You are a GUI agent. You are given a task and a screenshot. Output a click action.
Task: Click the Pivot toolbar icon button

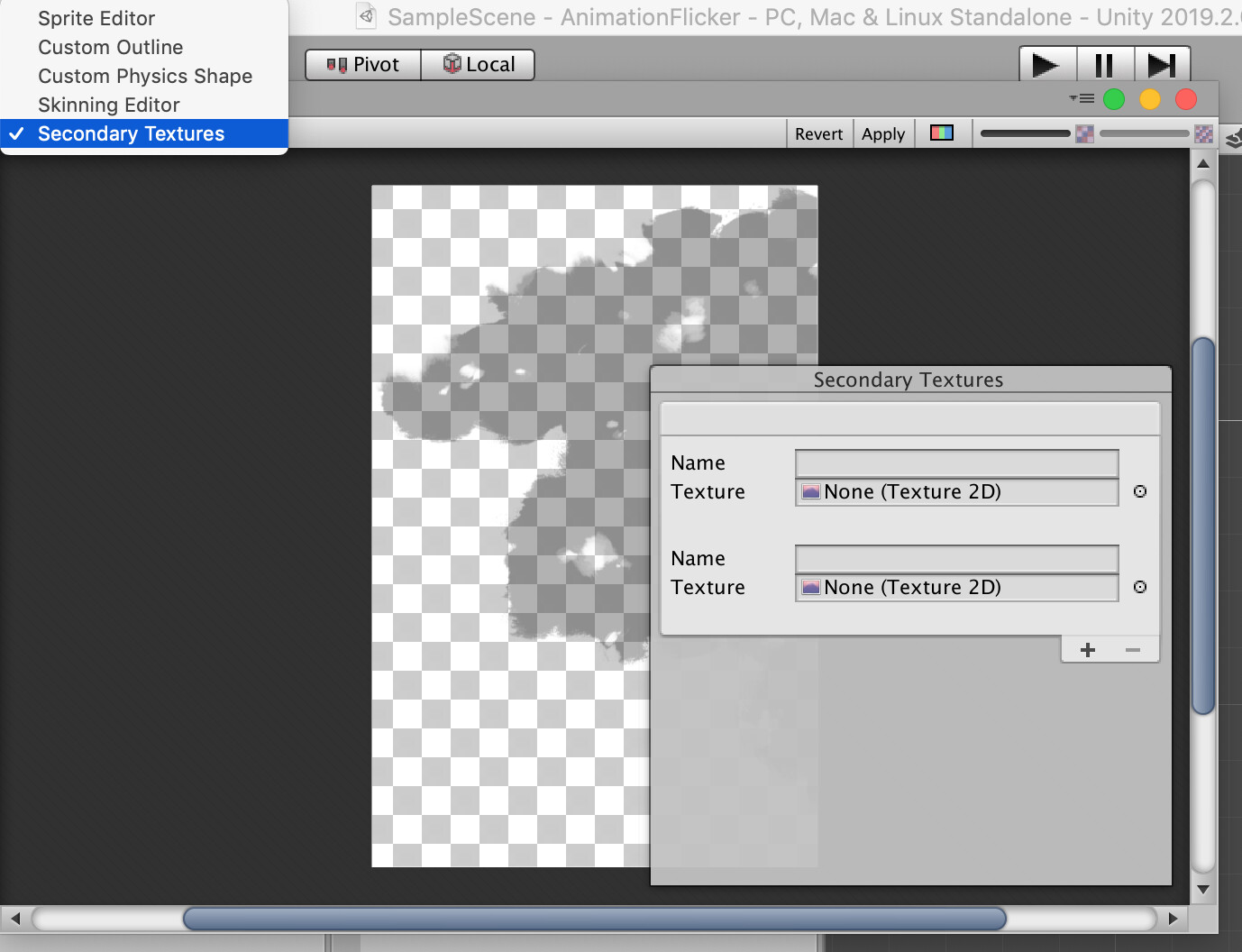click(x=361, y=64)
